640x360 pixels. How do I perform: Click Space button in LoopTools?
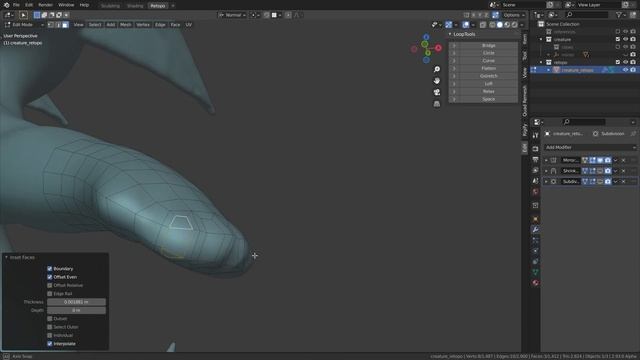(x=488, y=99)
